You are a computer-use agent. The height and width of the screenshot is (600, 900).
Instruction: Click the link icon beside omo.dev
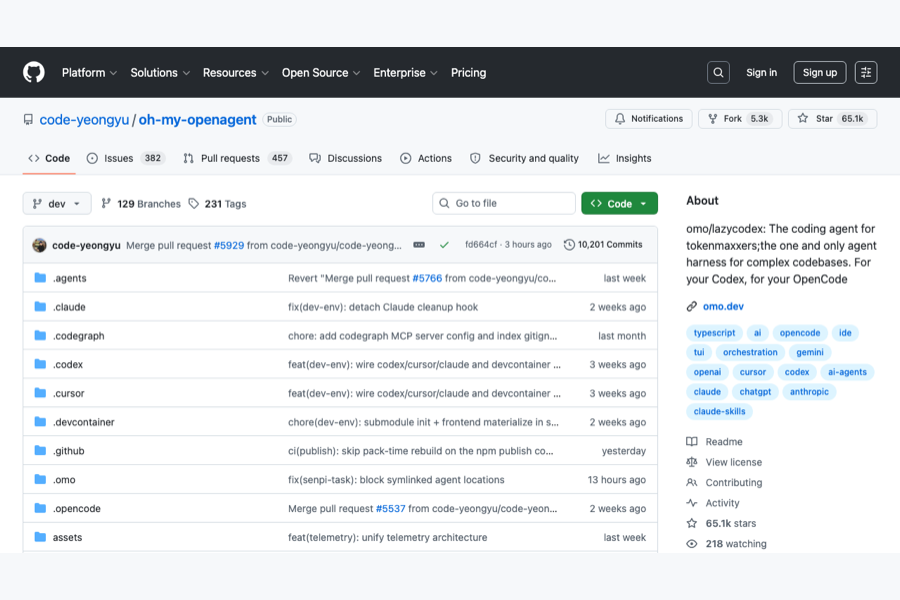coord(692,307)
